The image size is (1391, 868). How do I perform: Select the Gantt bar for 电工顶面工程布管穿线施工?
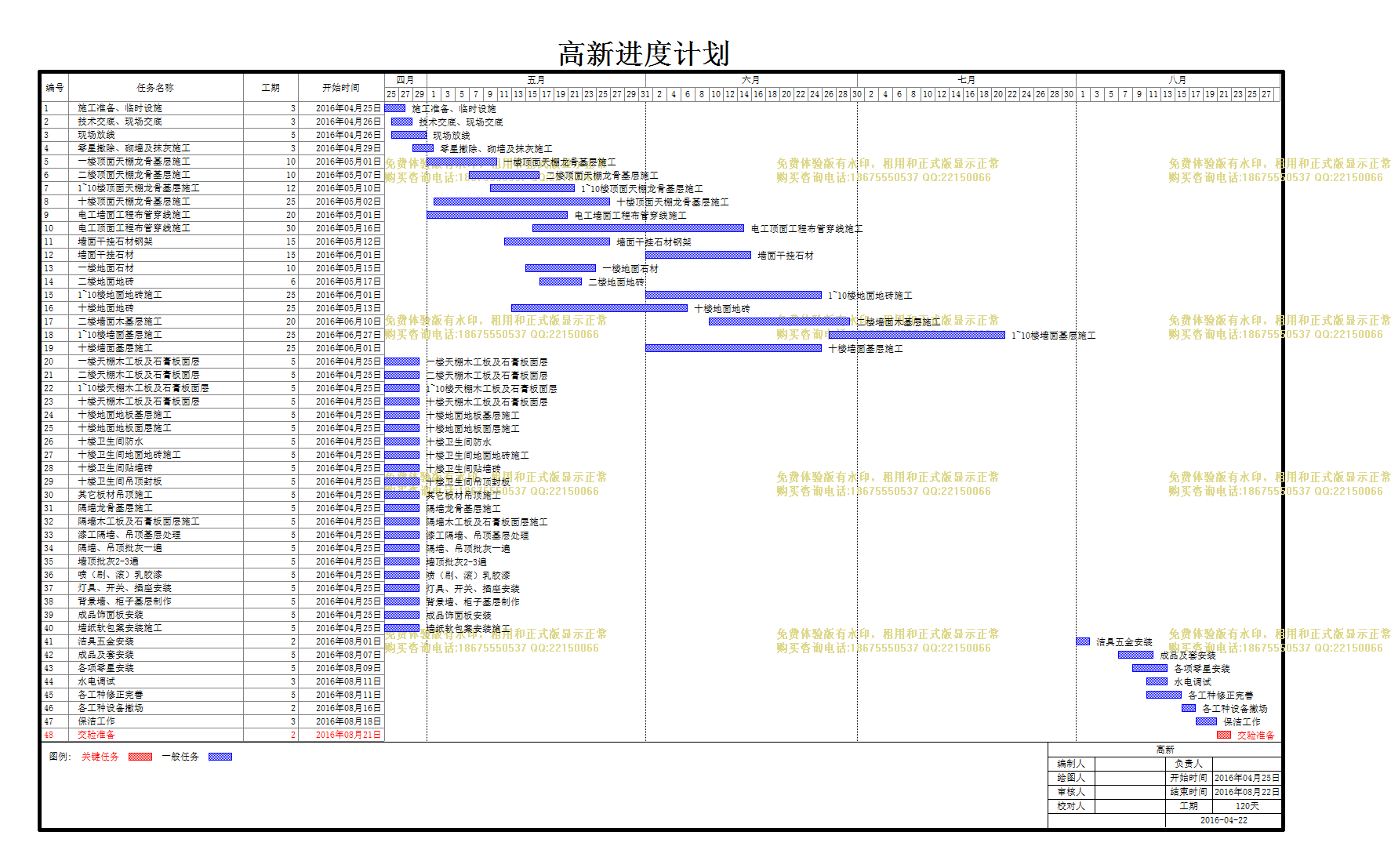(x=638, y=228)
